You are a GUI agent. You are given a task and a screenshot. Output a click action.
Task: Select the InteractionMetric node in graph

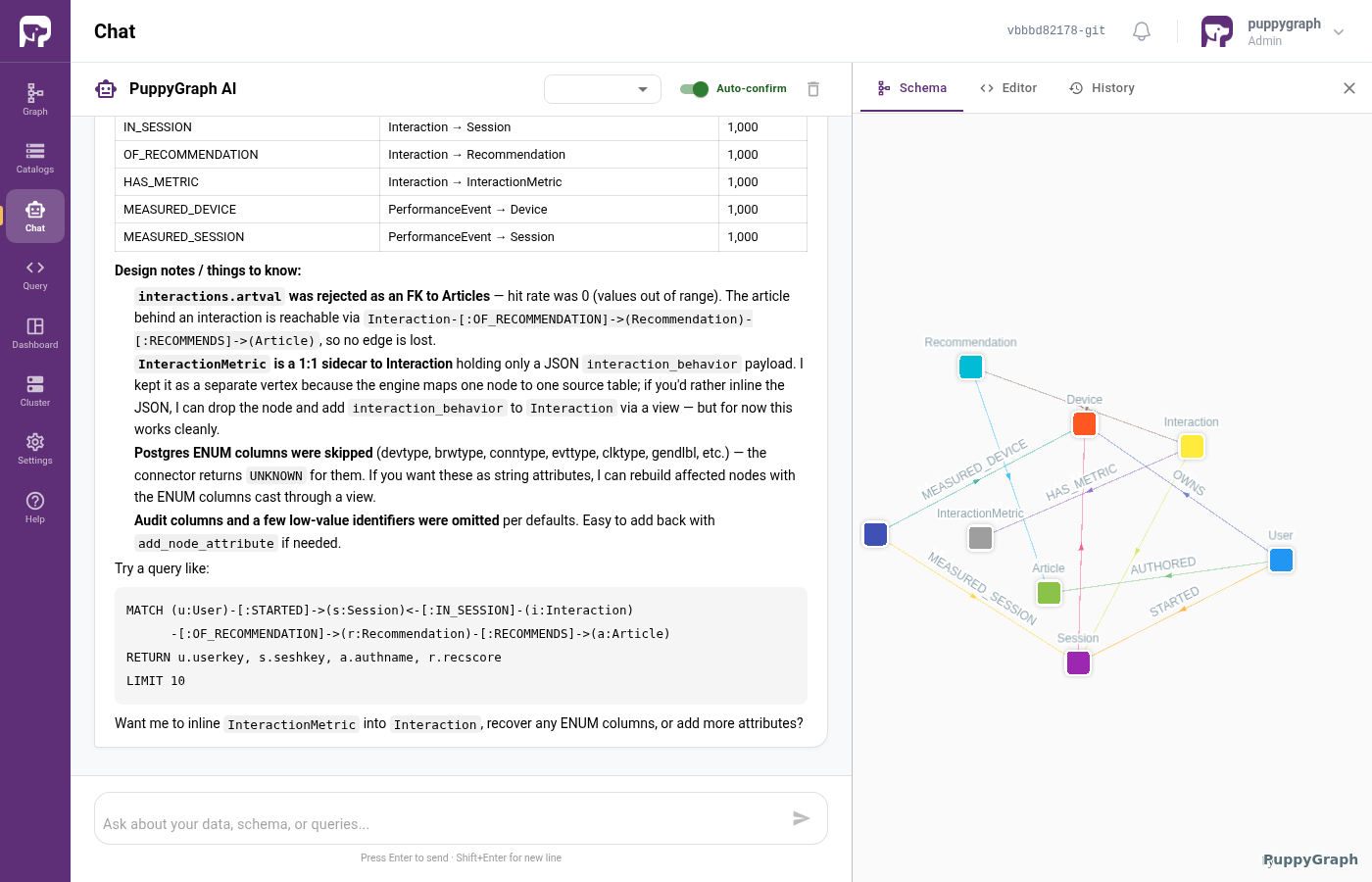click(981, 538)
